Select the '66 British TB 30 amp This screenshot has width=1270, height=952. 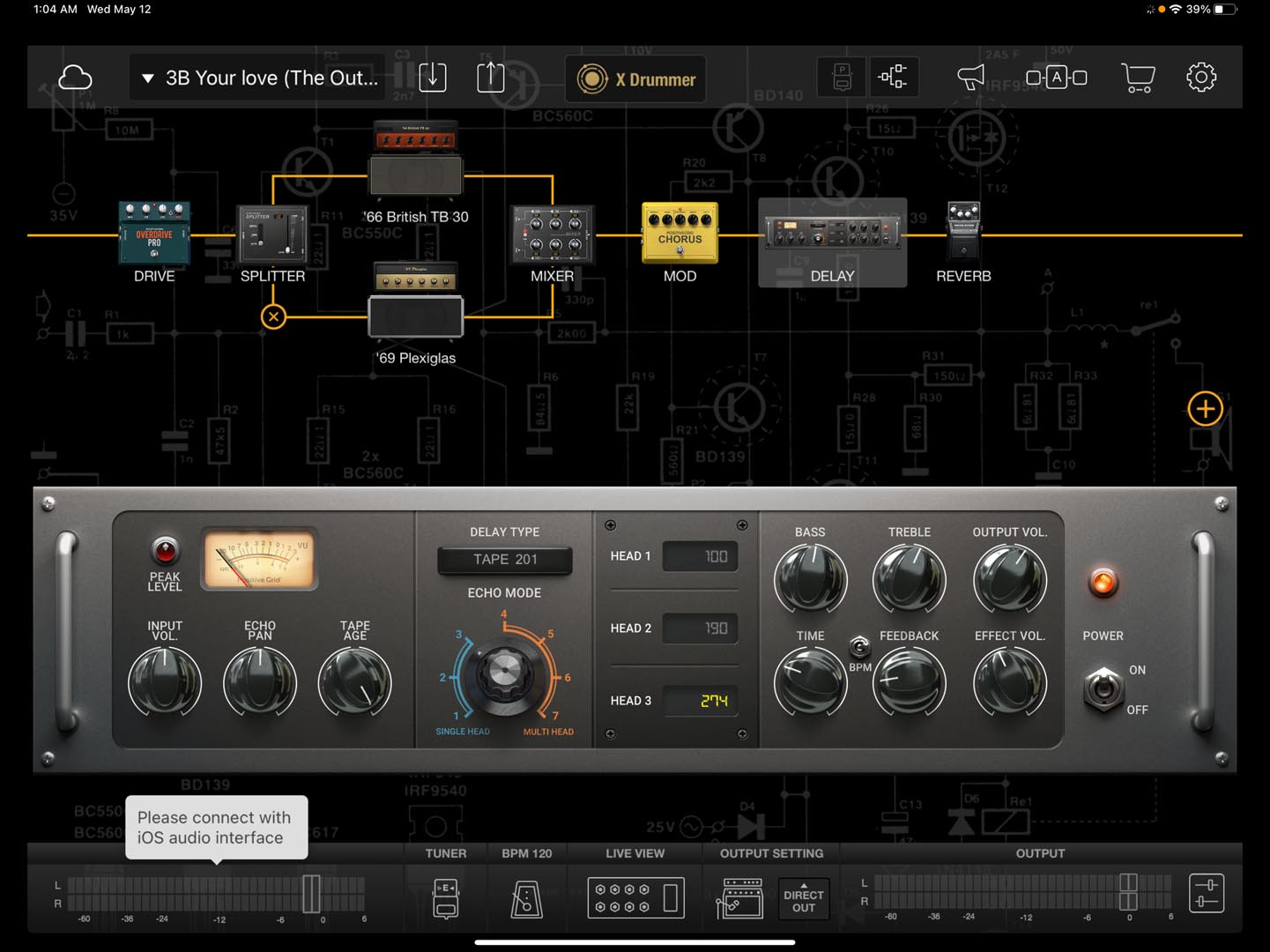pyautogui.click(x=416, y=159)
